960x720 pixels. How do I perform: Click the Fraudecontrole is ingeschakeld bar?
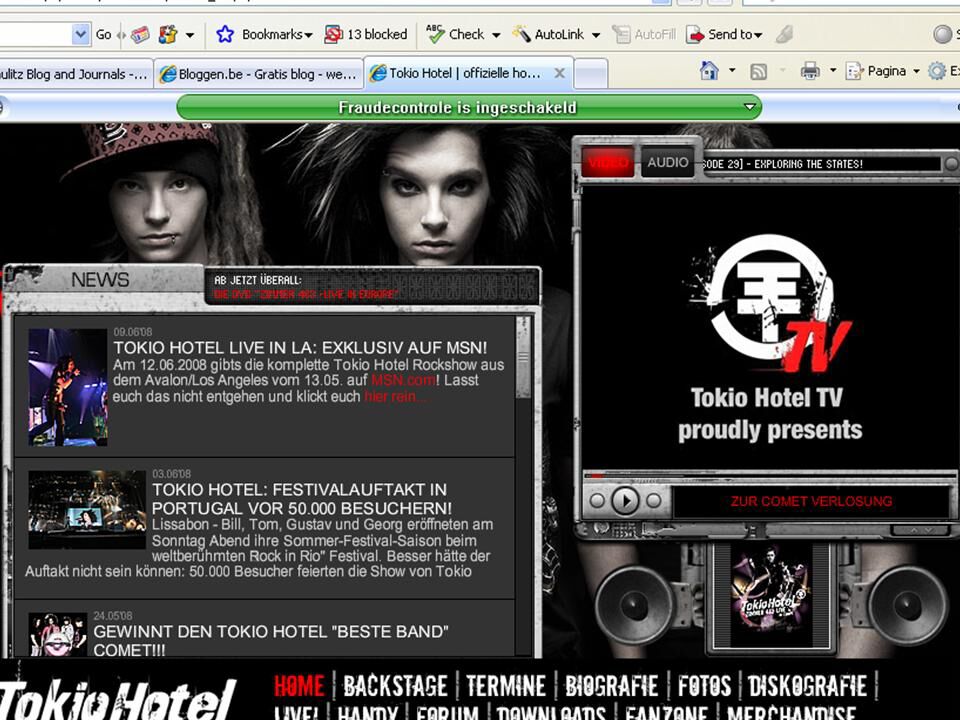point(469,108)
